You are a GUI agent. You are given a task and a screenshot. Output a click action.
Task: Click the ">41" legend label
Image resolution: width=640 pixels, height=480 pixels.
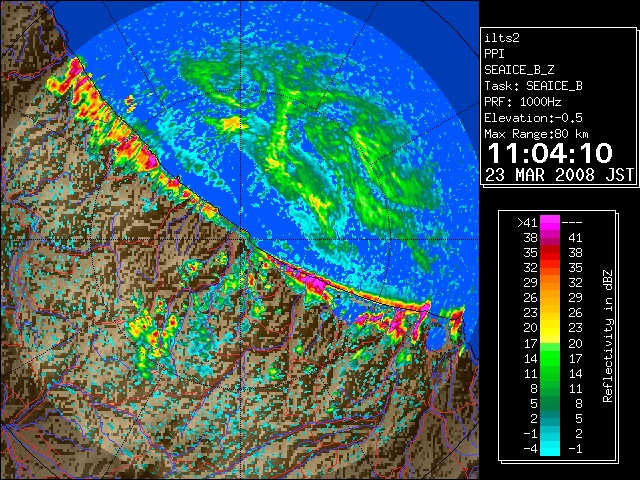[527, 222]
